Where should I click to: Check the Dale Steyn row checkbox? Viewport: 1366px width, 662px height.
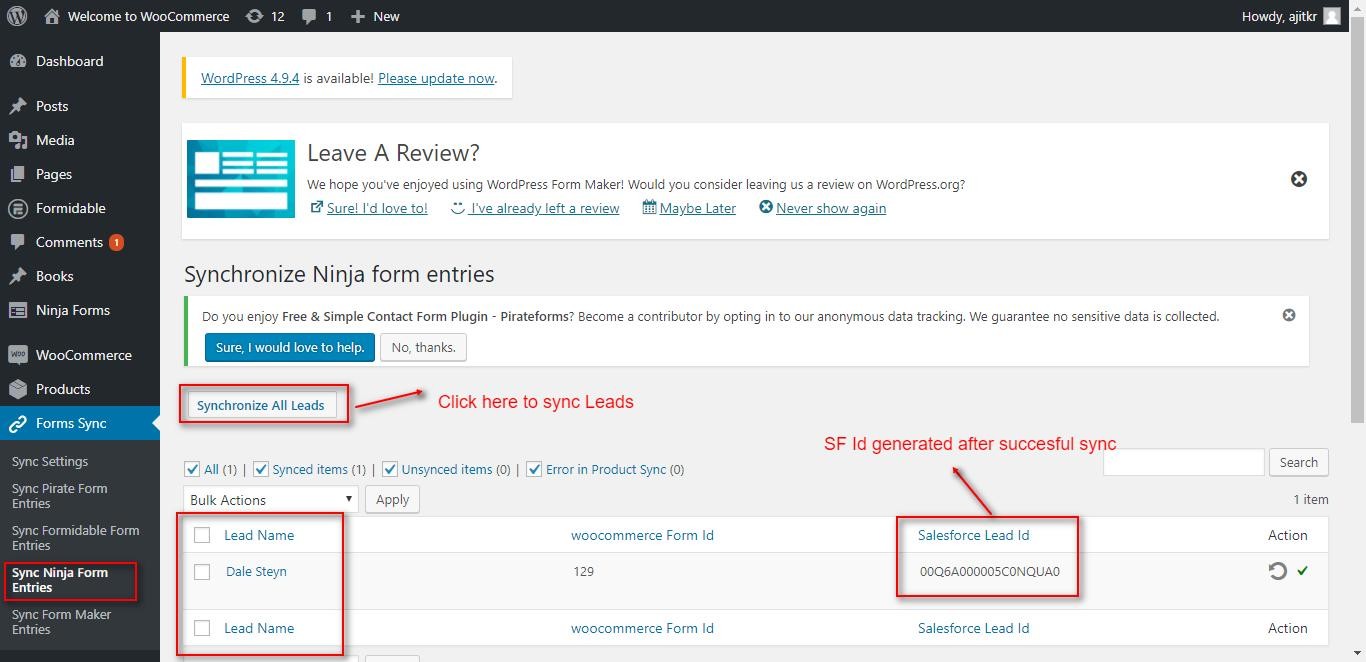click(x=202, y=572)
